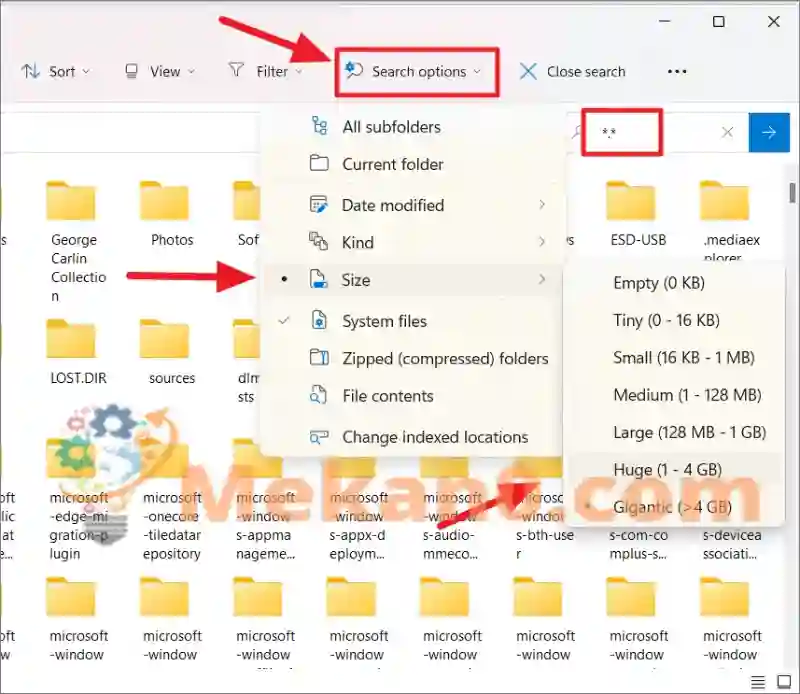
Task: Close the File Explorer window
Action: [x=773, y=21]
